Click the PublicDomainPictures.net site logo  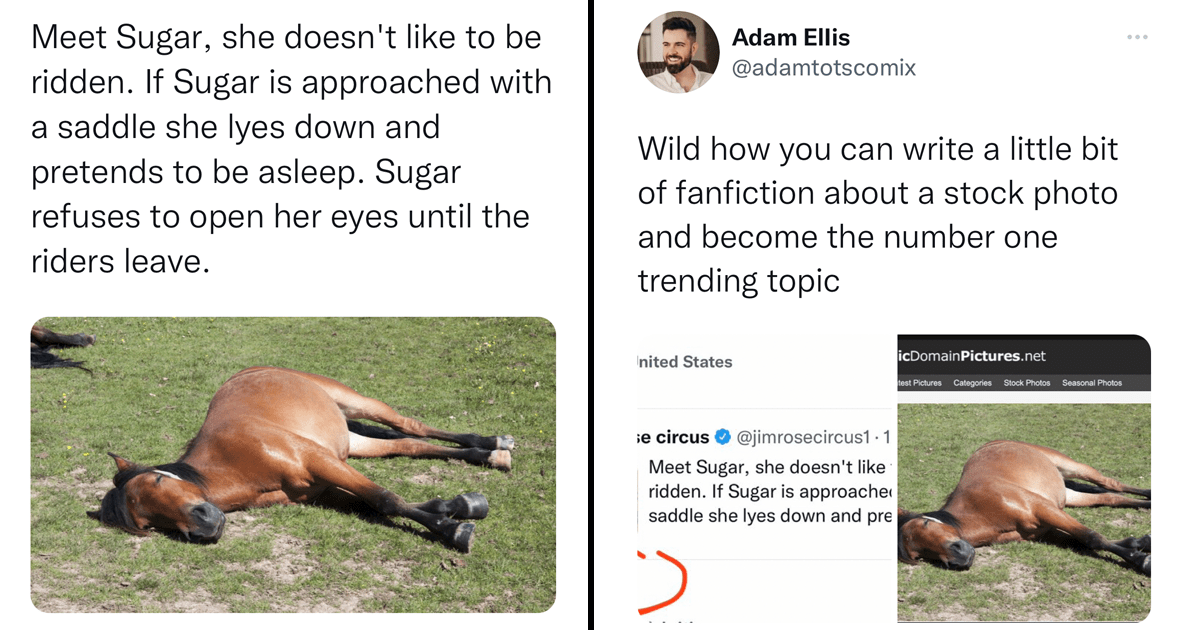coord(972,356)
